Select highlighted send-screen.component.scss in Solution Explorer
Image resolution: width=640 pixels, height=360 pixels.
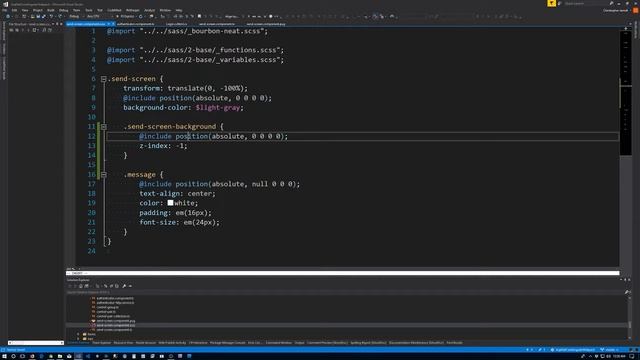coord(116,325)
